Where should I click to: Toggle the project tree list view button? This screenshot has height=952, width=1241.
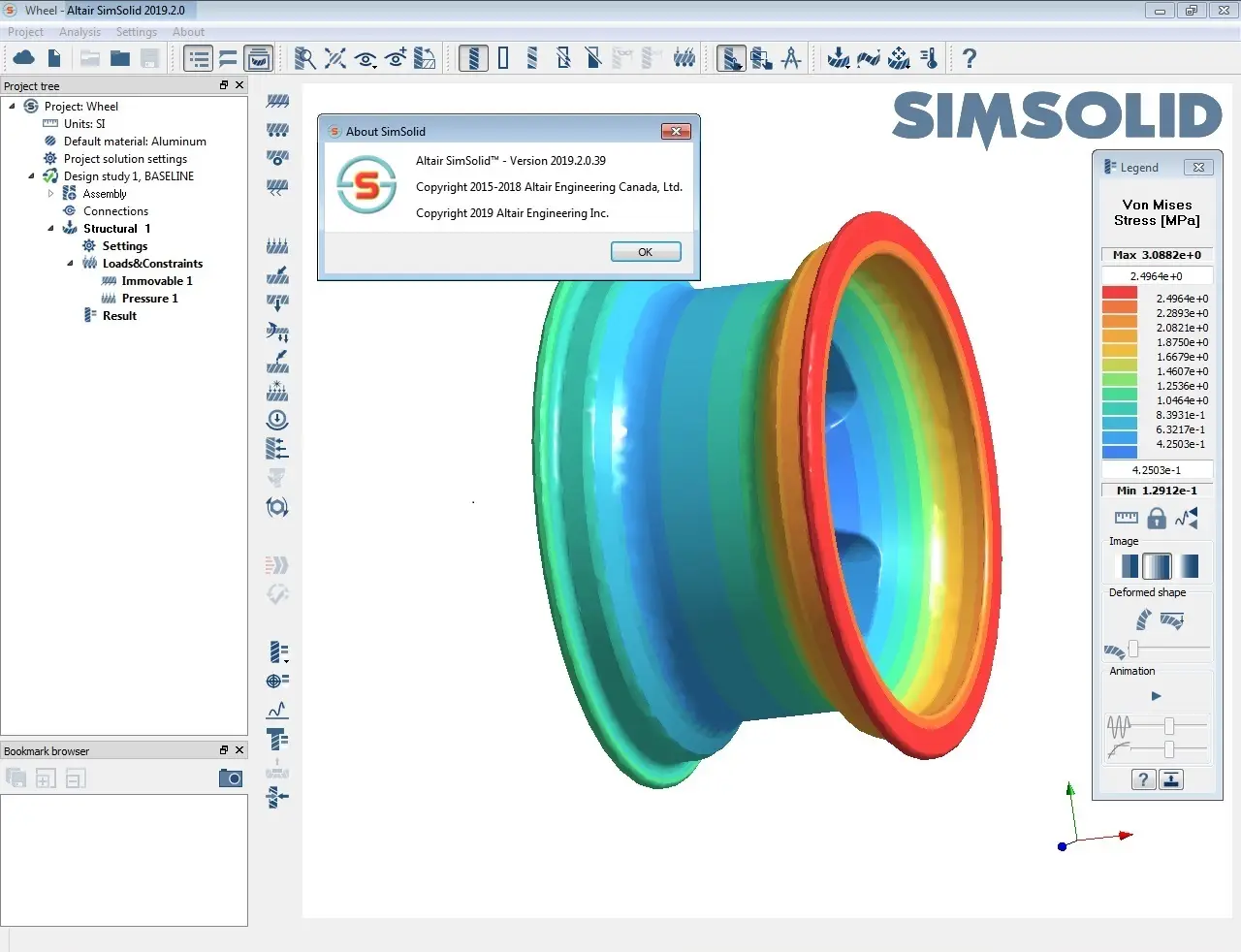[x=198, y=58]
